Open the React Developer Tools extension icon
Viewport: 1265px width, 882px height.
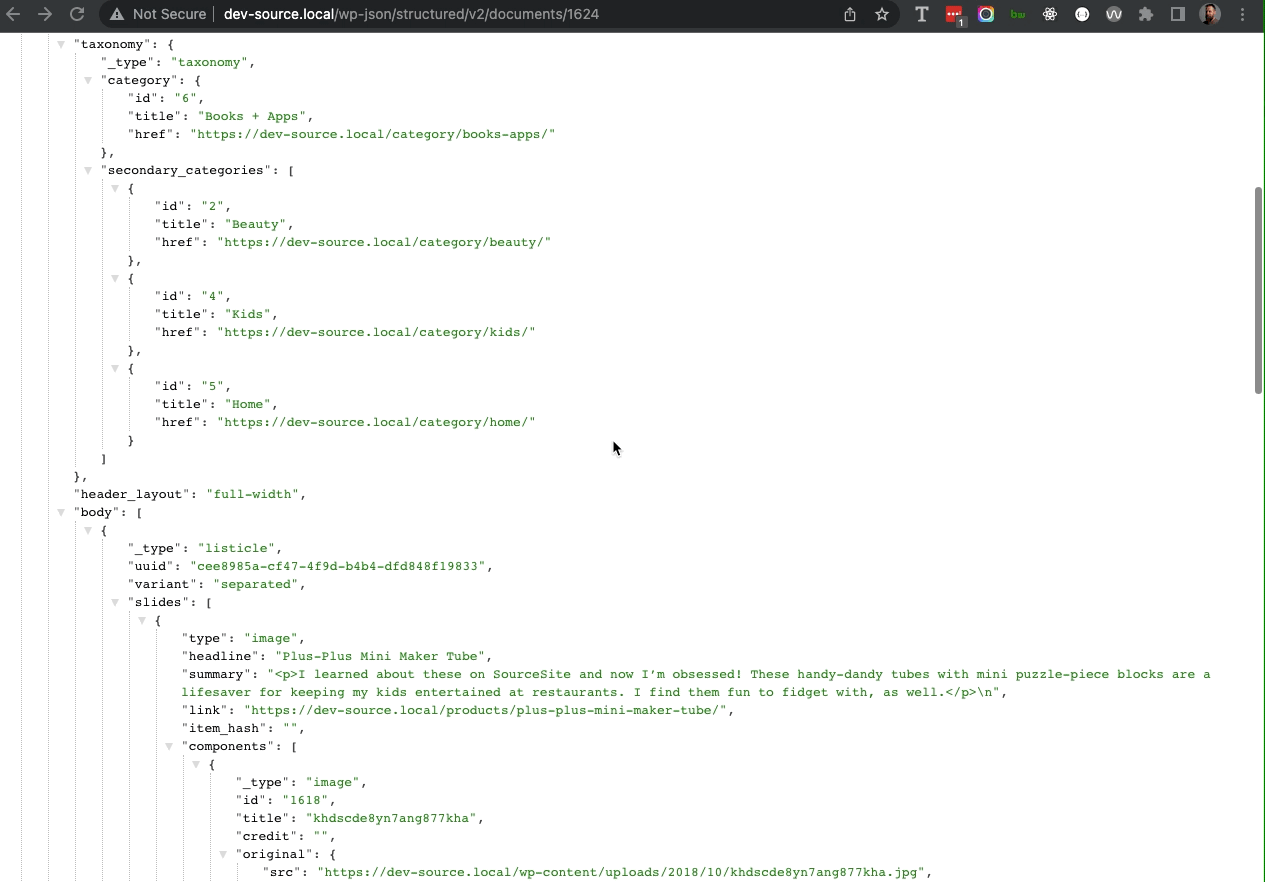(x=1050, y=14)
